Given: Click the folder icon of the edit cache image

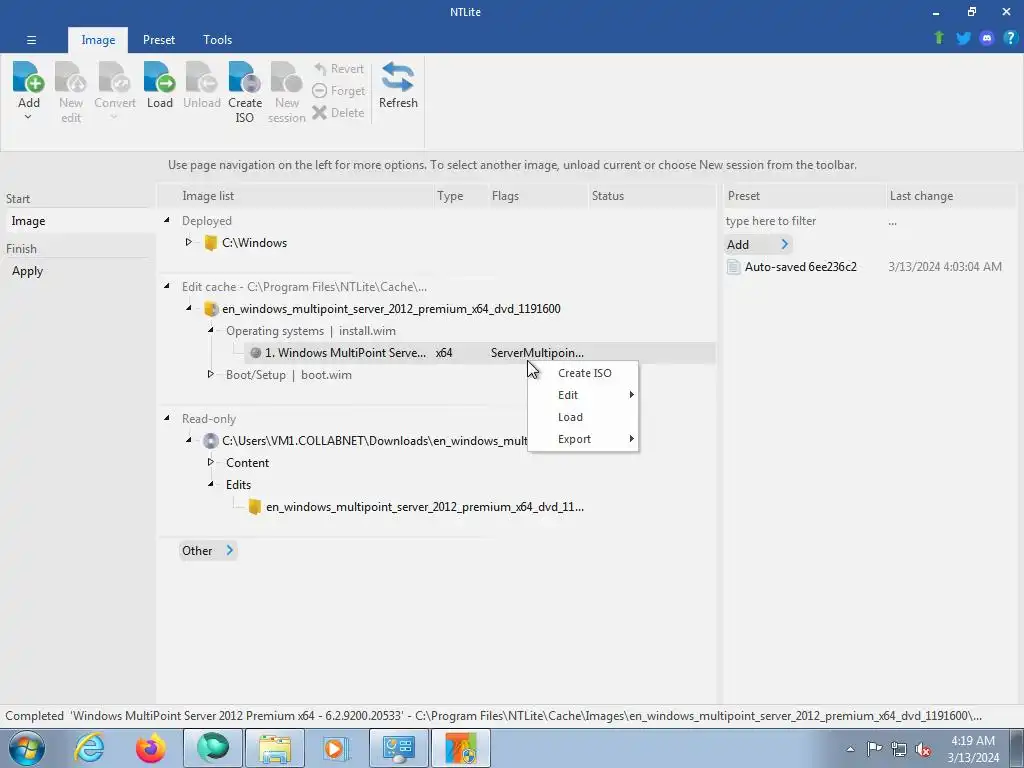Looking at the screenshot, I should coord(210,309).
